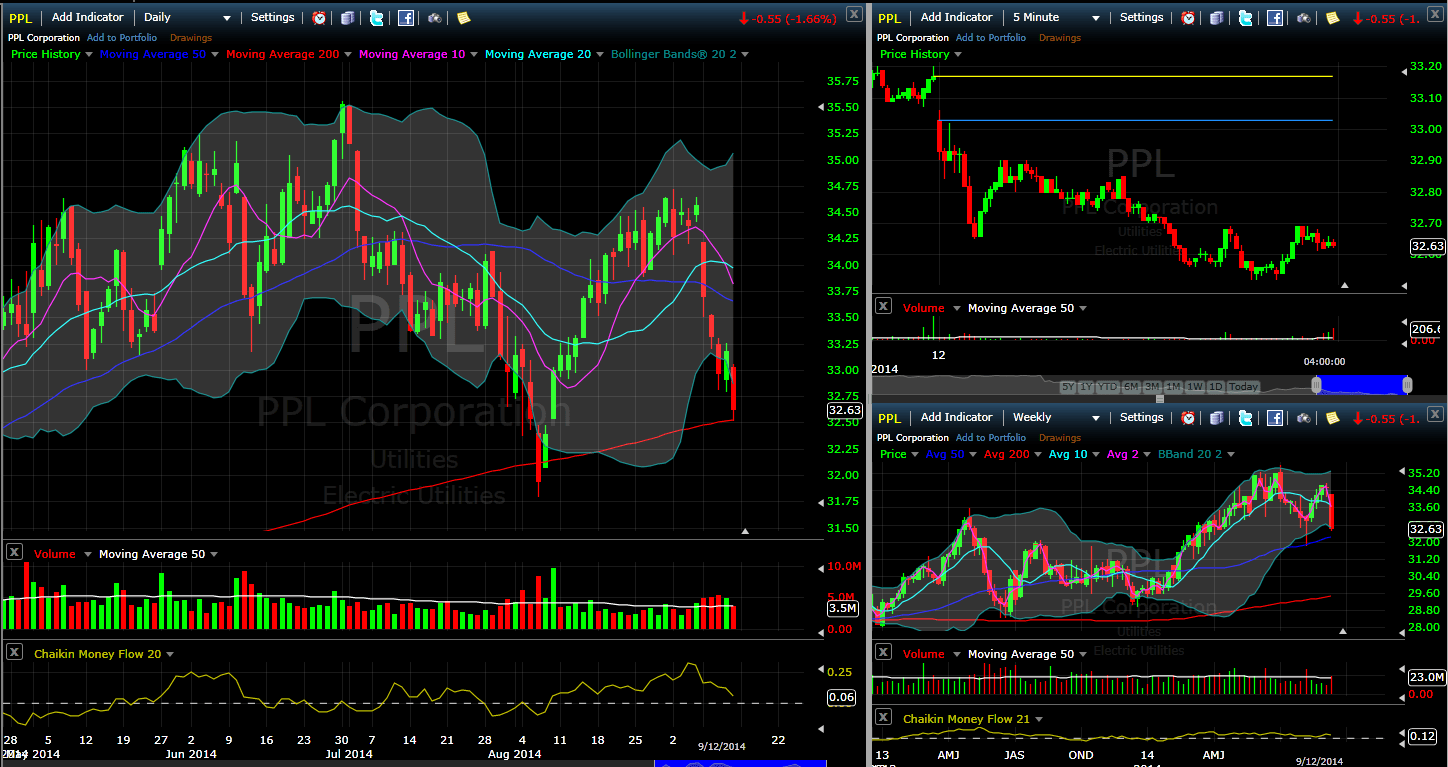Click left handle of blue range slider
The width and height of the screenshot is (1448, 767).
point(1317,385)
